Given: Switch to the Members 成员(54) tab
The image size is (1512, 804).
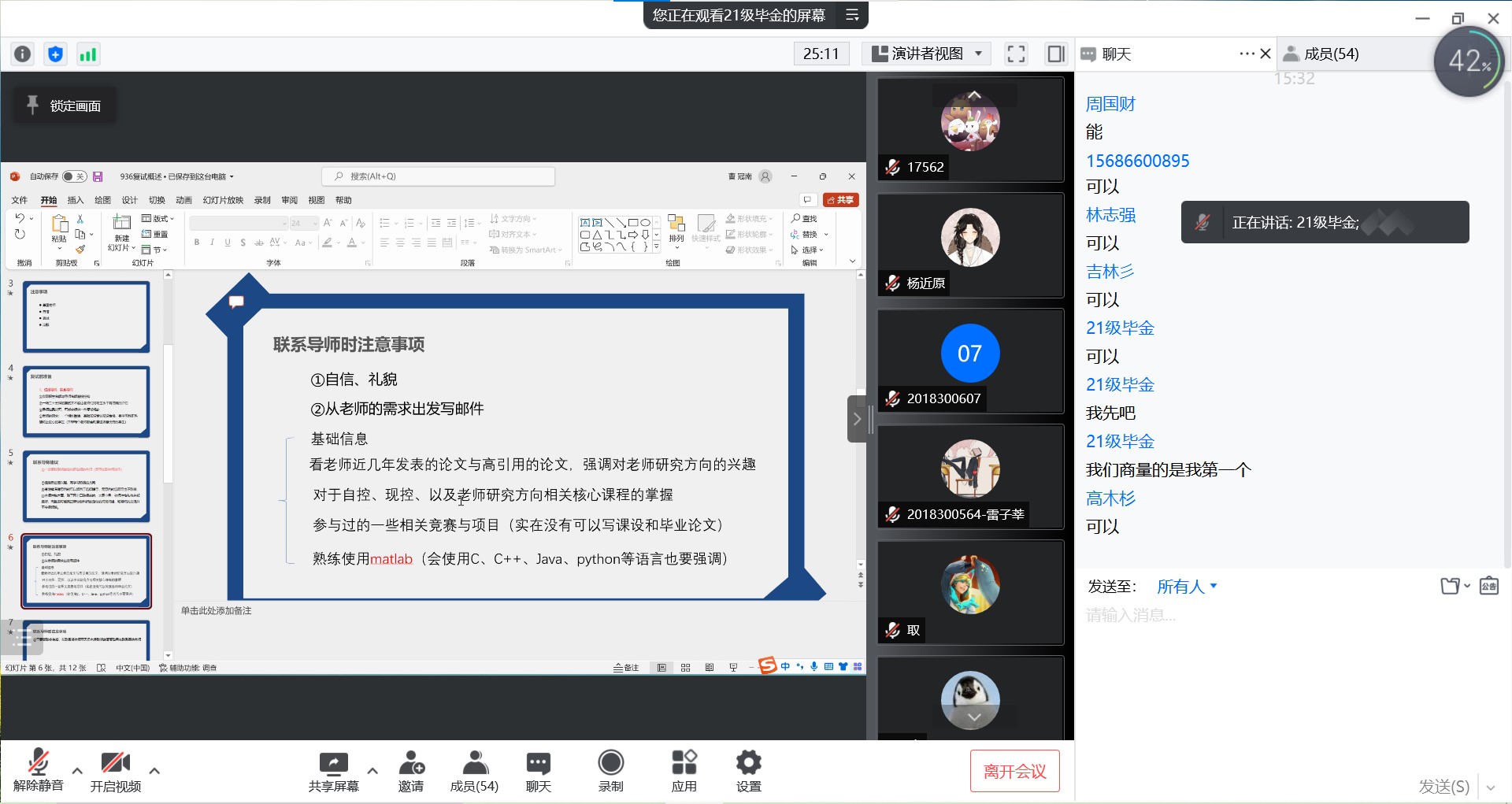Looking at the screenshot, I should 1331,54.
